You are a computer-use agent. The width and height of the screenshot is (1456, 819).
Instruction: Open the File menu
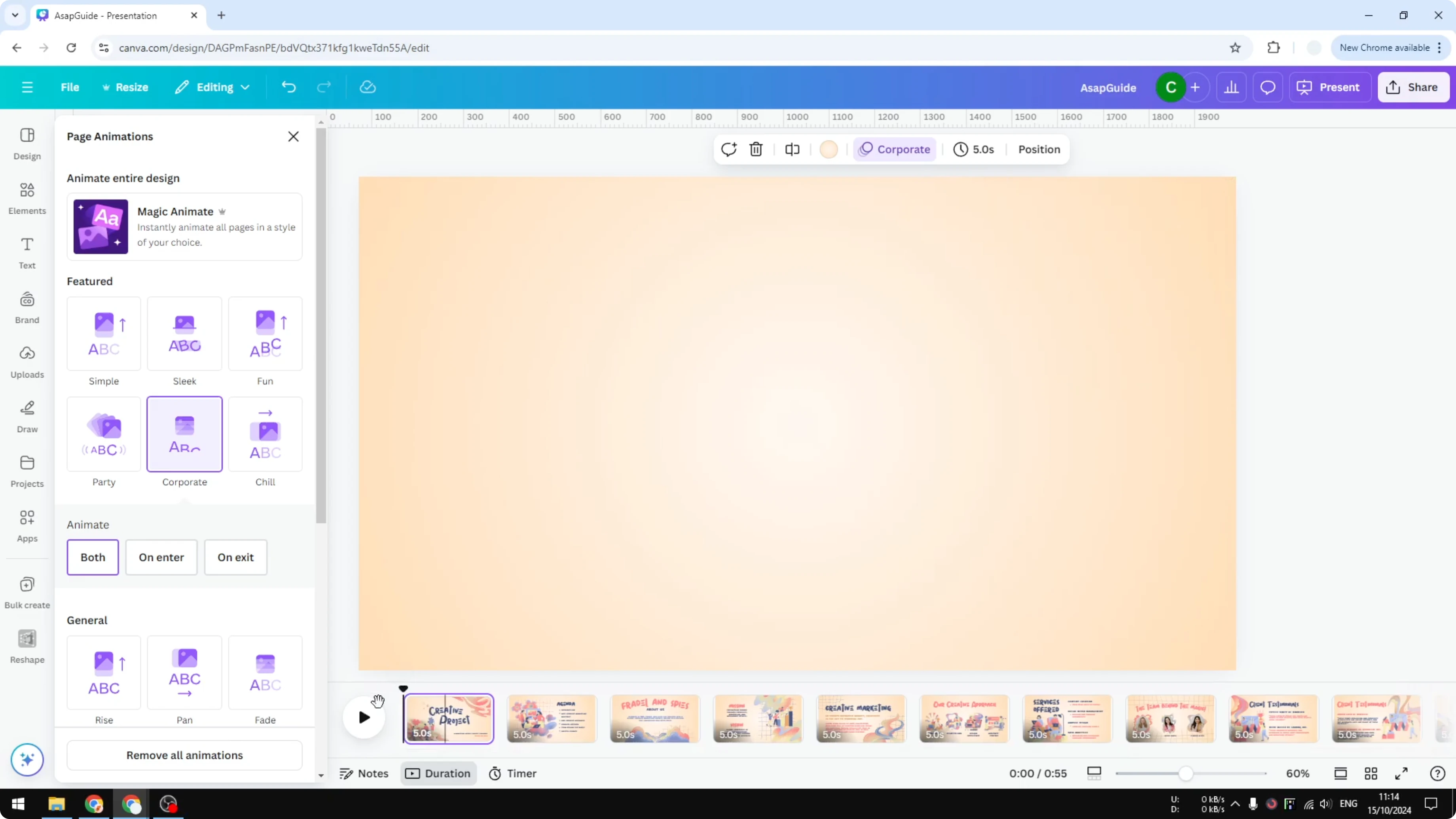coord(70,87)
